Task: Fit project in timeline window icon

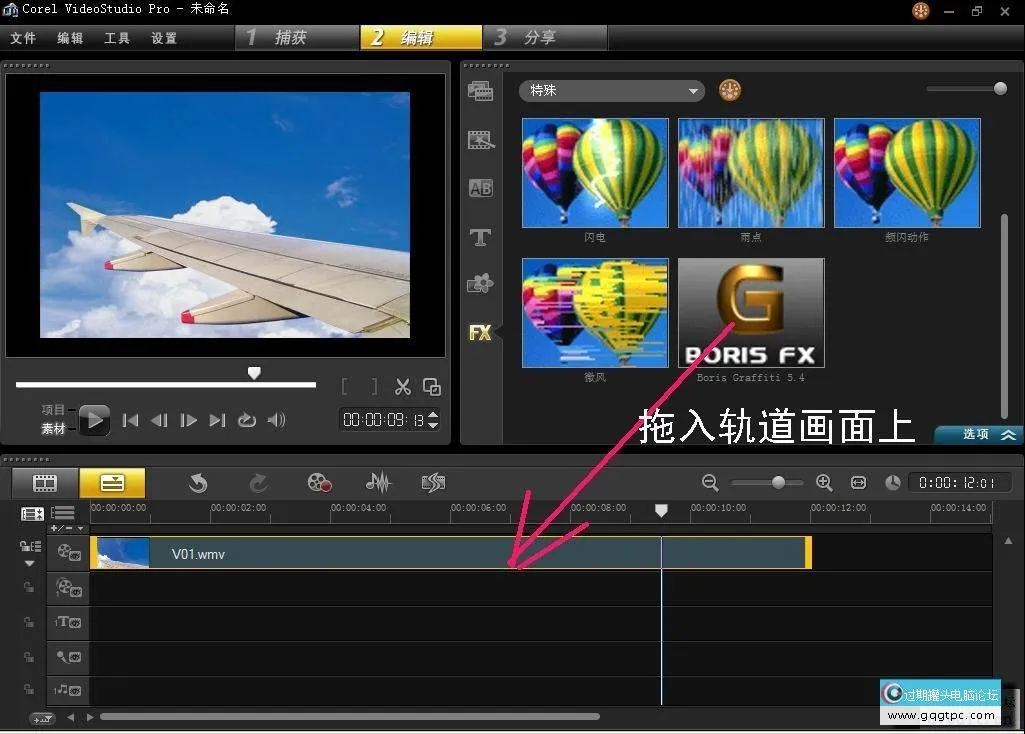Action: tap(858, 483)
